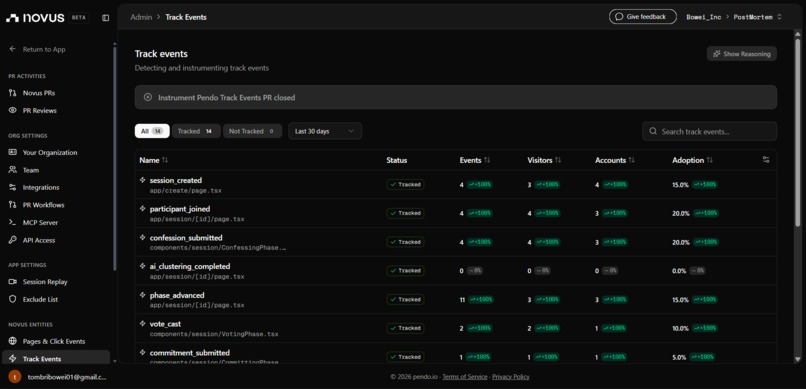Select the Not Tracked 0 filter tab
Viewport: 806px width, 389px height.
point(252,131)
